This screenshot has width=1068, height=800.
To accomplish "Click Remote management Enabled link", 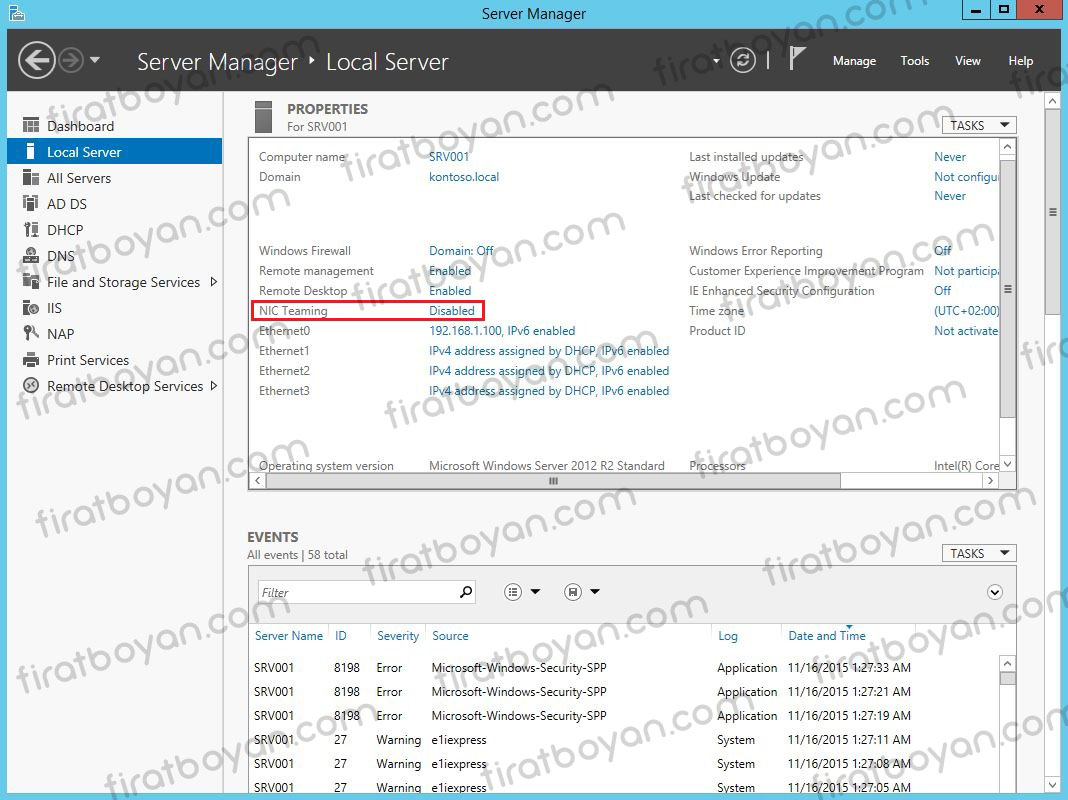I will (450, 270).
